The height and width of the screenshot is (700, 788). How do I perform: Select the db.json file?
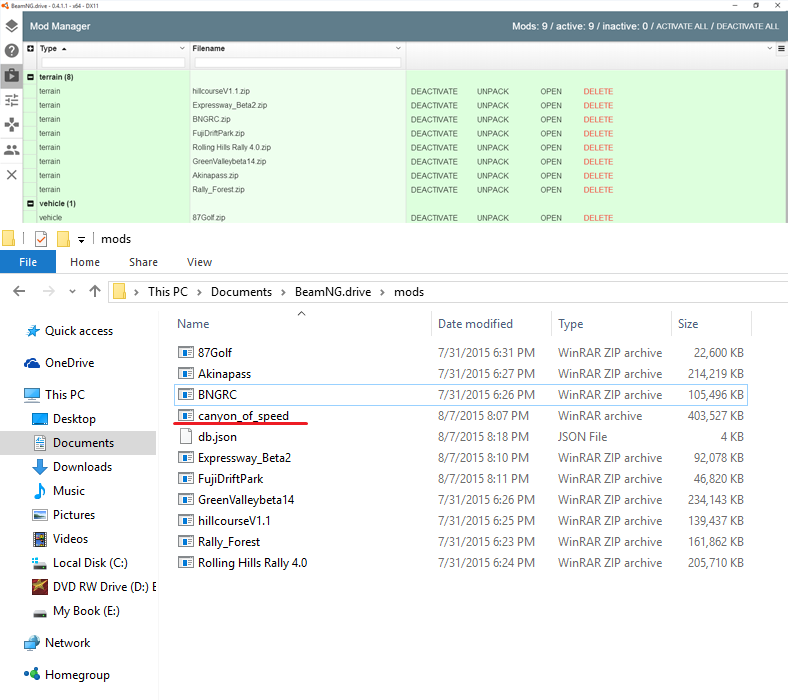217,437
